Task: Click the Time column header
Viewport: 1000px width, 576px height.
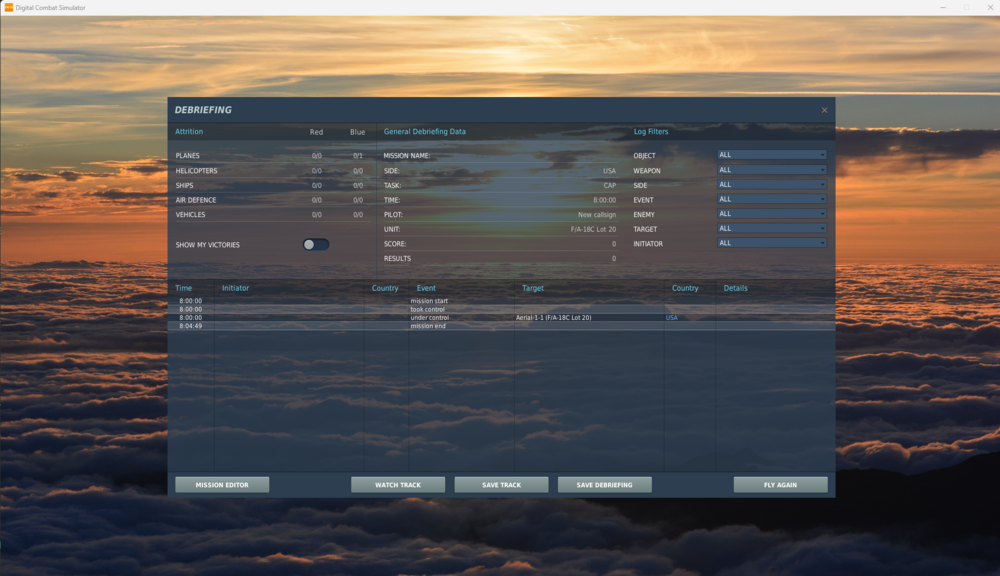Action: pos(183,288)
